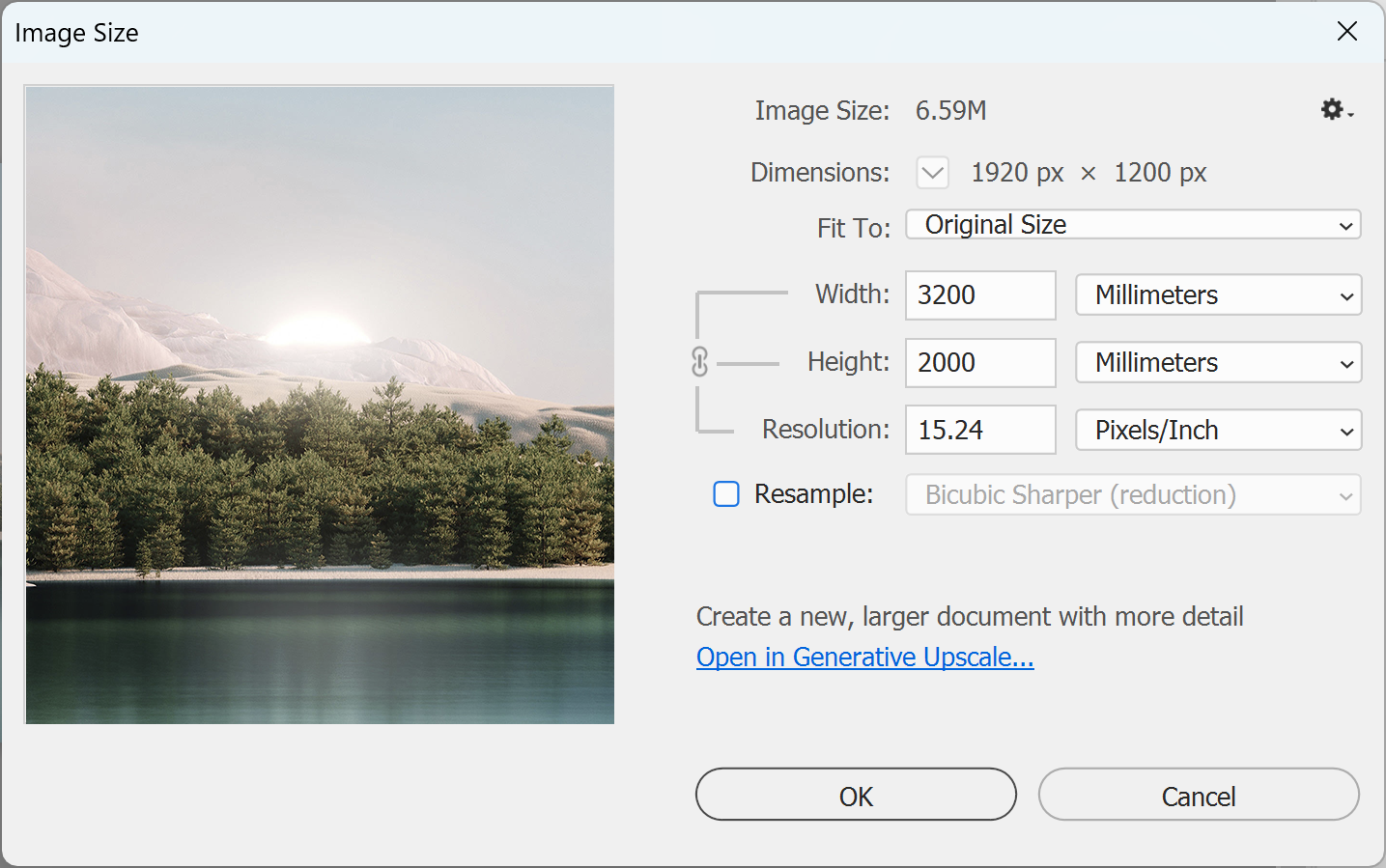Click the Height field showing 2000
The height and width of the screenshot is (868, 1386).
point(980,363)
